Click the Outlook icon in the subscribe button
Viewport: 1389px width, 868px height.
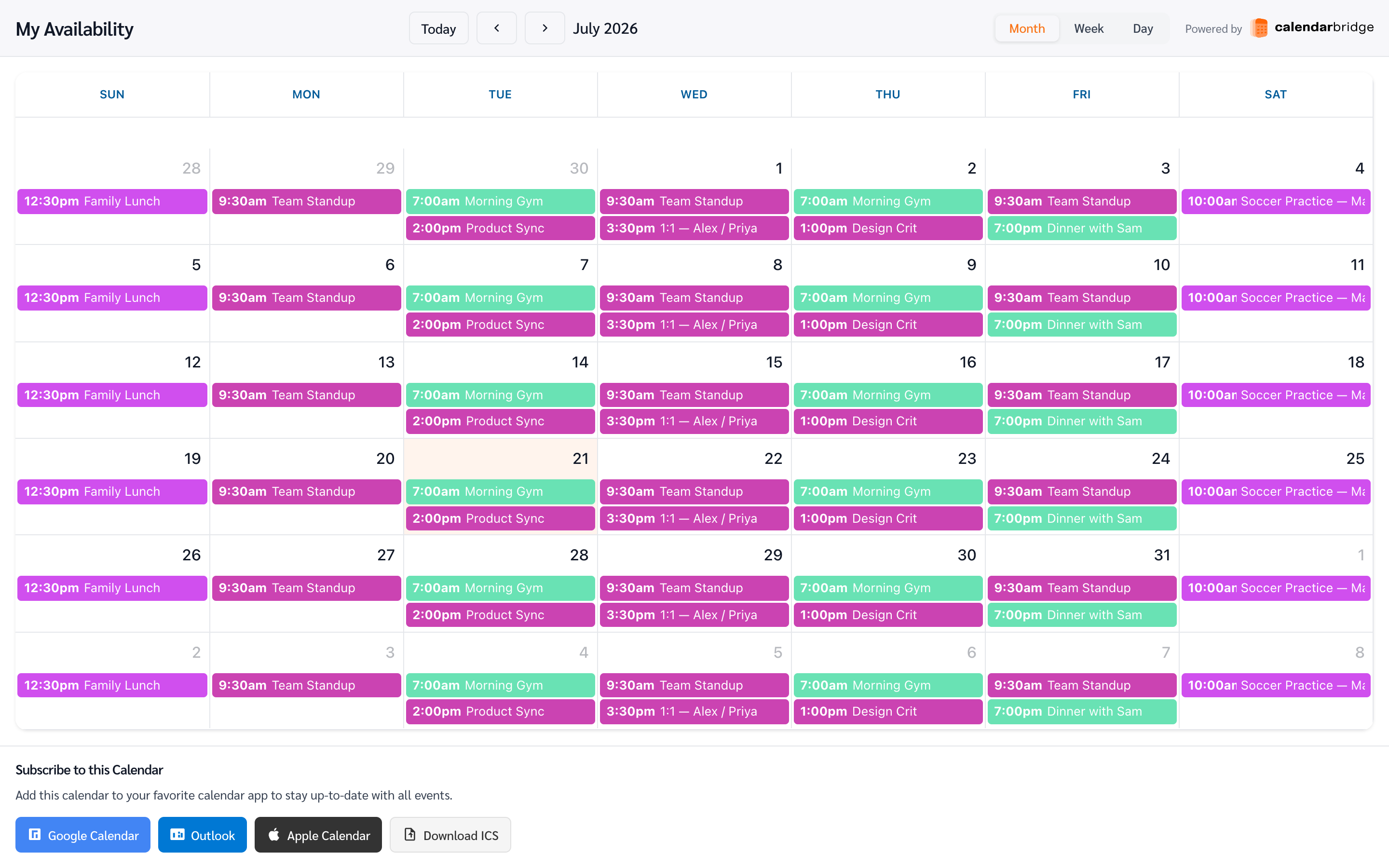(x=177, y=835)
